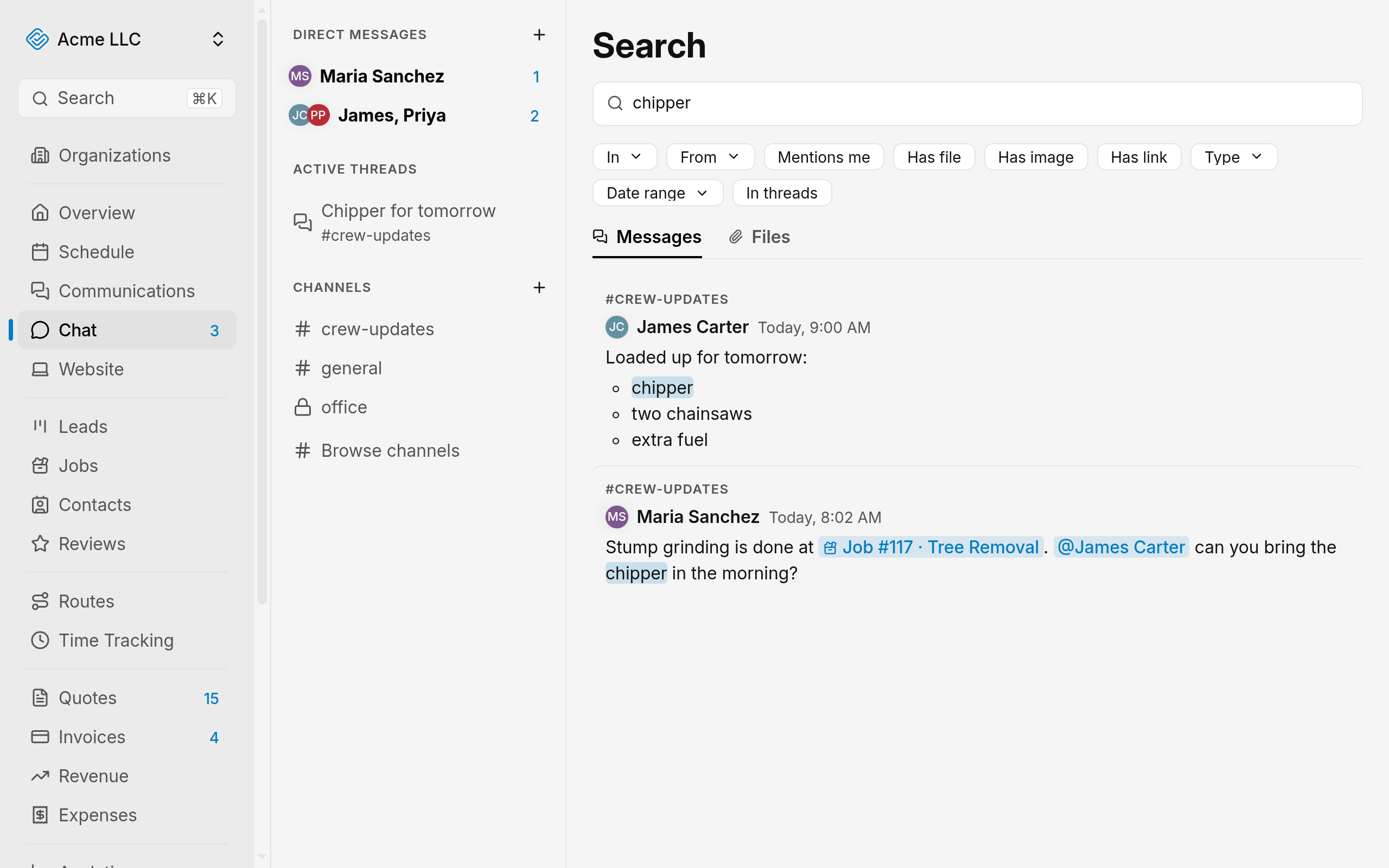This screenshot has width=1389, height=868.
Task: Expand the Type filter dropdown
Action: (x=1233, y=157)
